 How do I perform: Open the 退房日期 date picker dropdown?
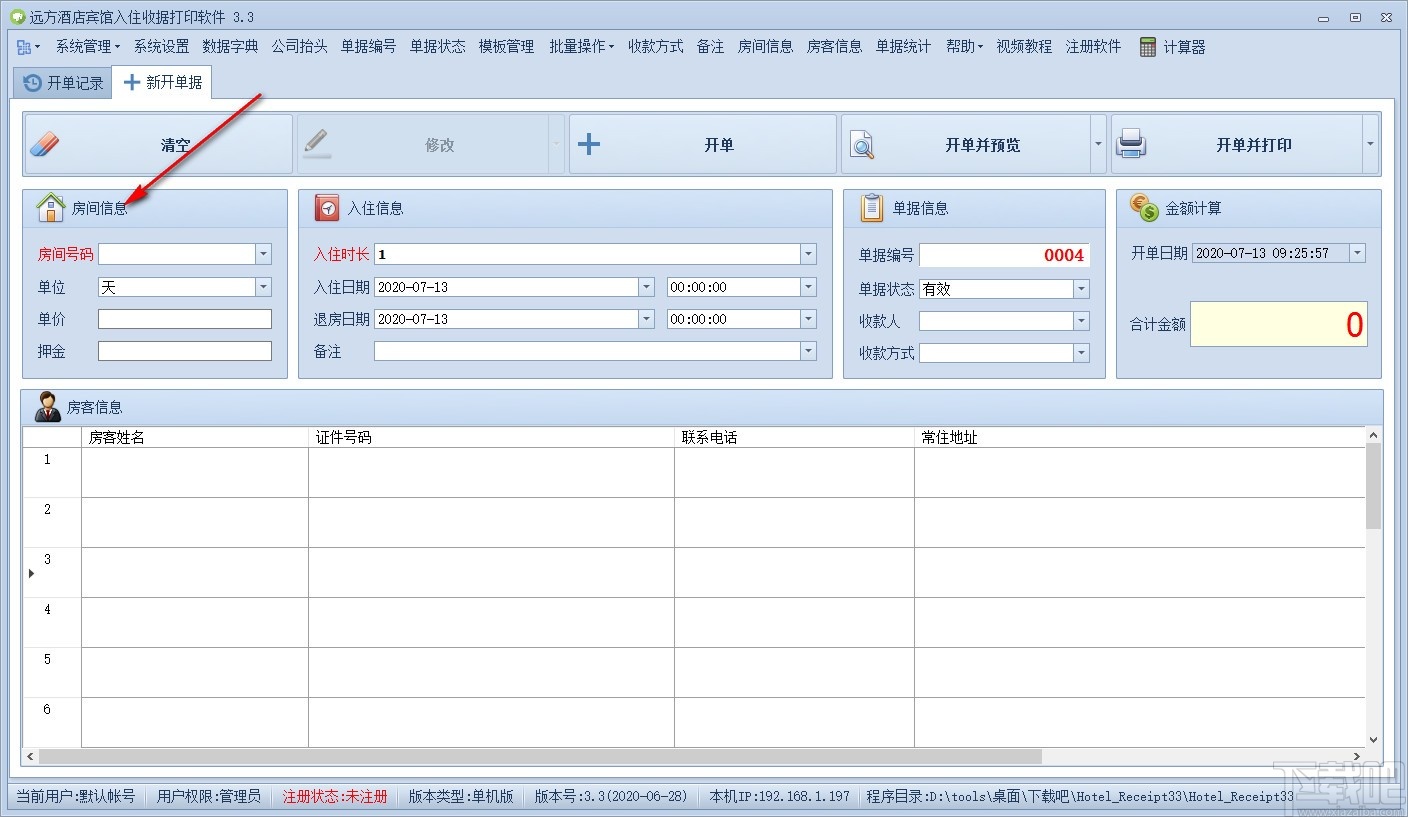[x=646, y=319]
